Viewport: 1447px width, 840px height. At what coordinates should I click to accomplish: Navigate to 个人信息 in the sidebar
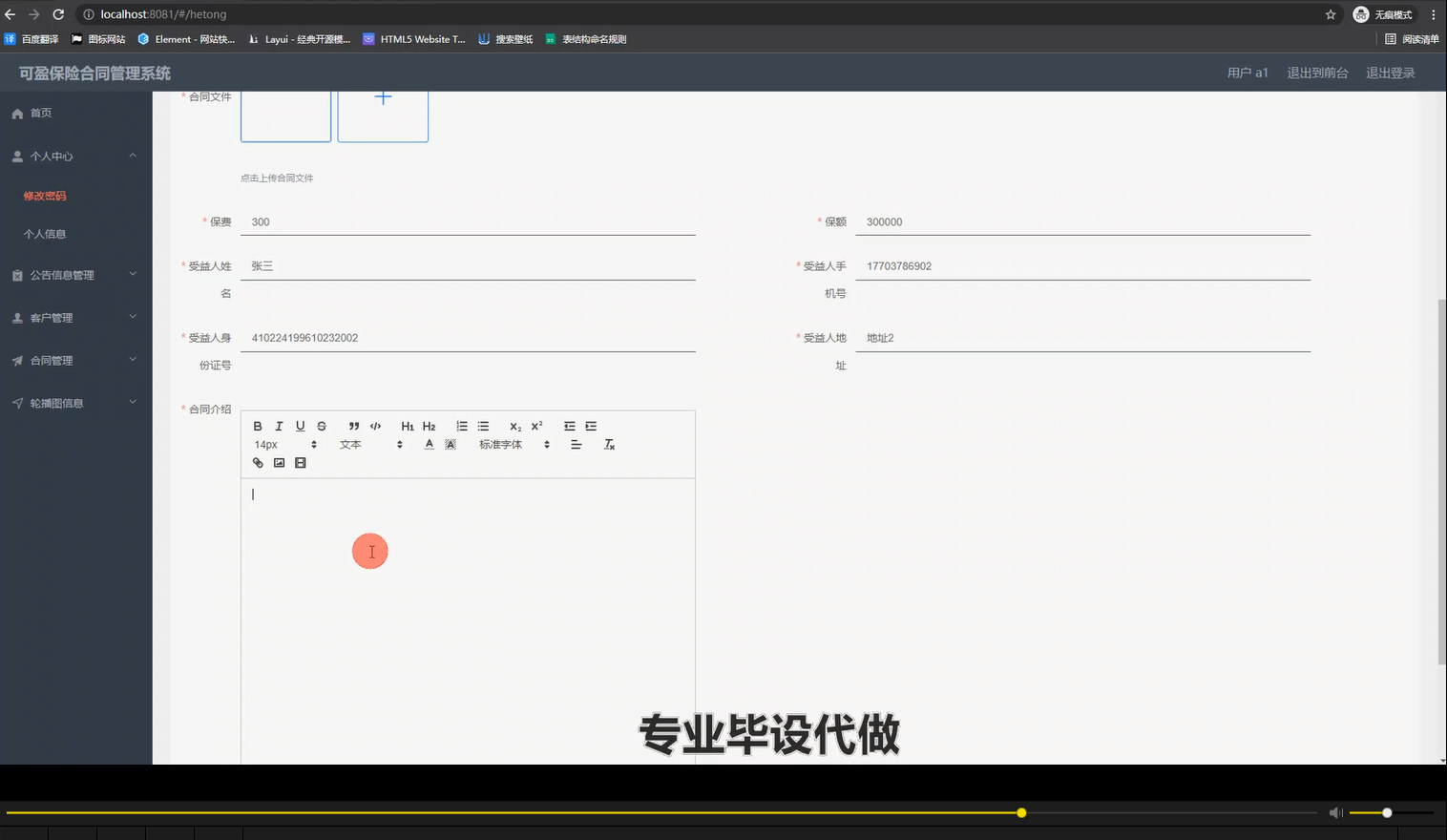point(46,233)
